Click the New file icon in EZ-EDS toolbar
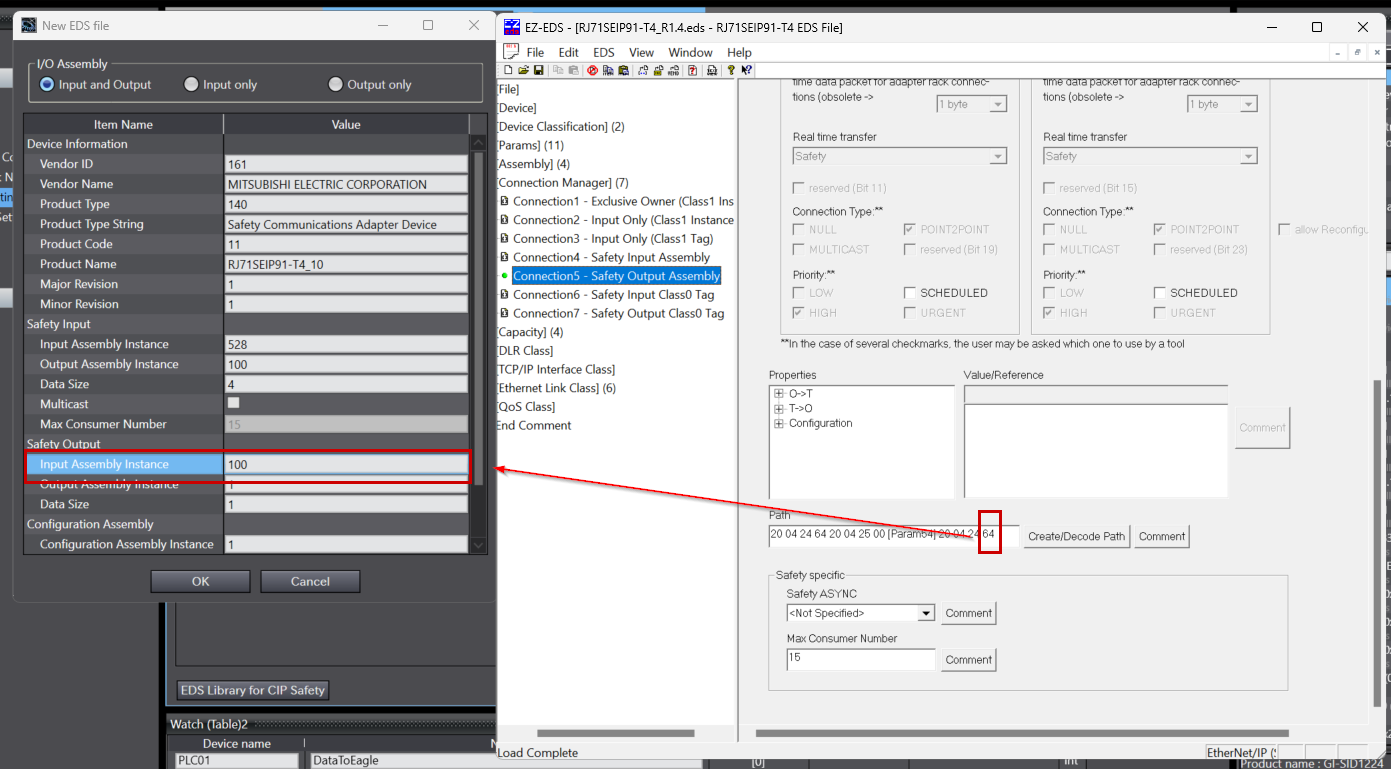This screenshot has width=1391, height=769. click(508, 70)
